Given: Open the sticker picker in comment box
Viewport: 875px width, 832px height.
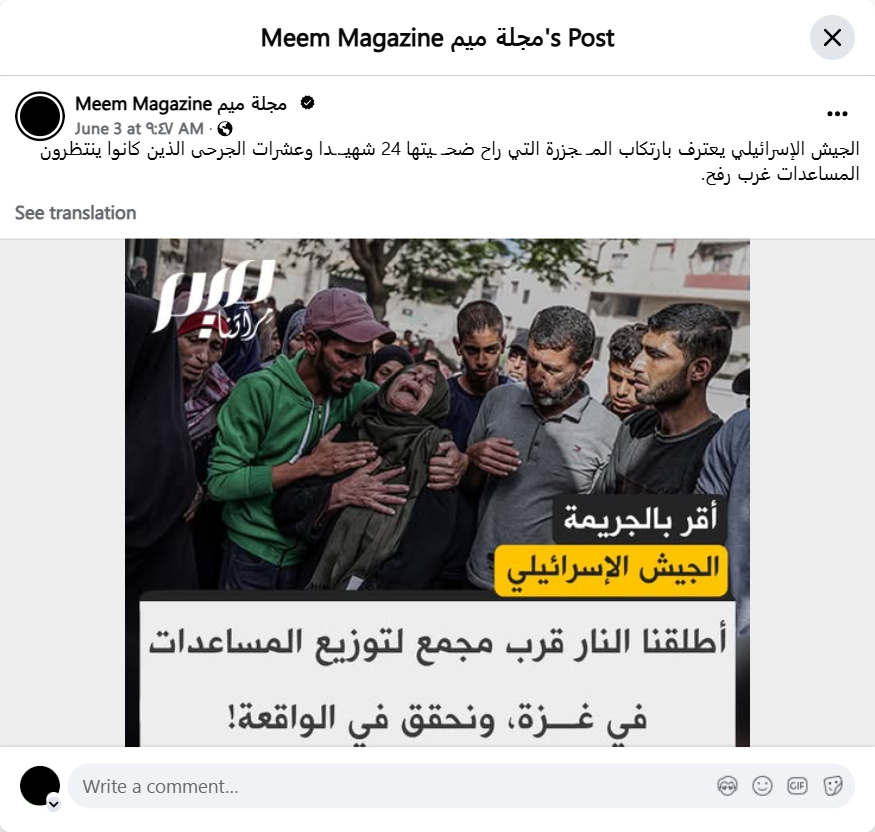Looking at the screenshot, I should click(832, 786).
